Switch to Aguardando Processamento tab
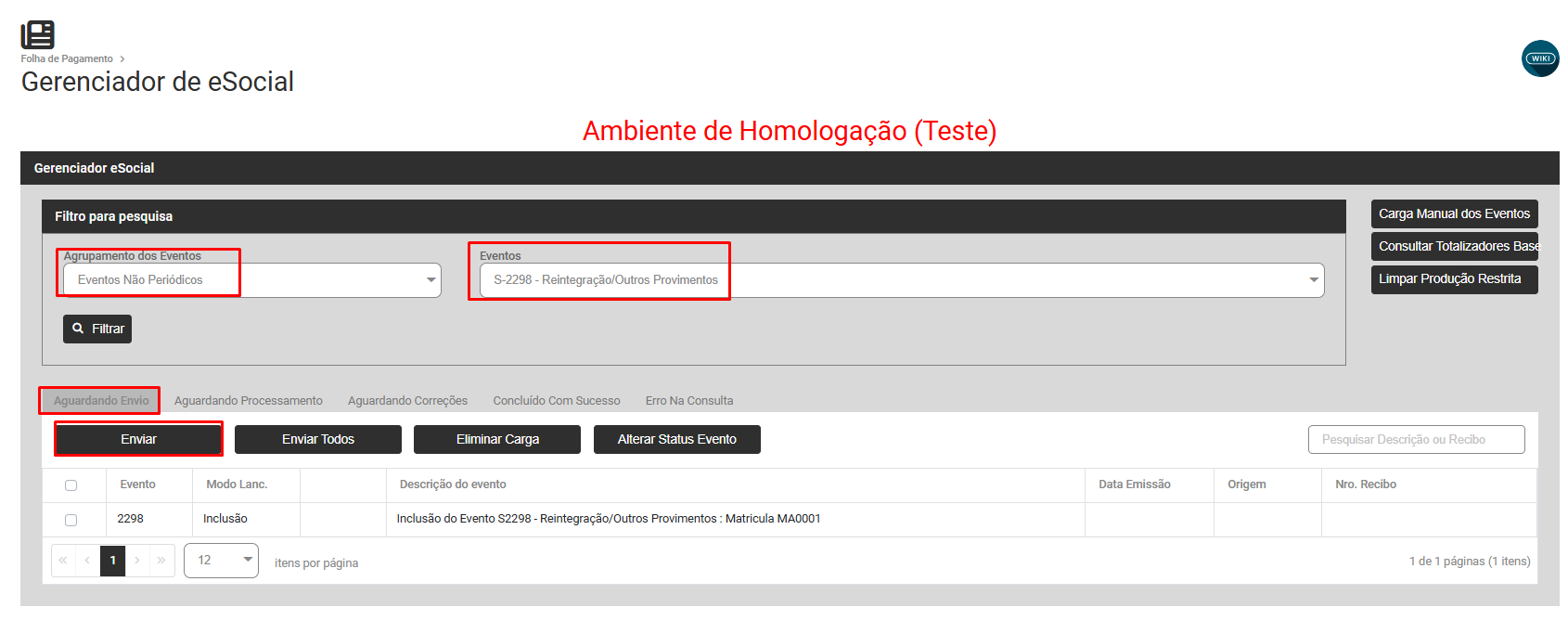This screenshot has width=1568, height=633. (248, 401)
